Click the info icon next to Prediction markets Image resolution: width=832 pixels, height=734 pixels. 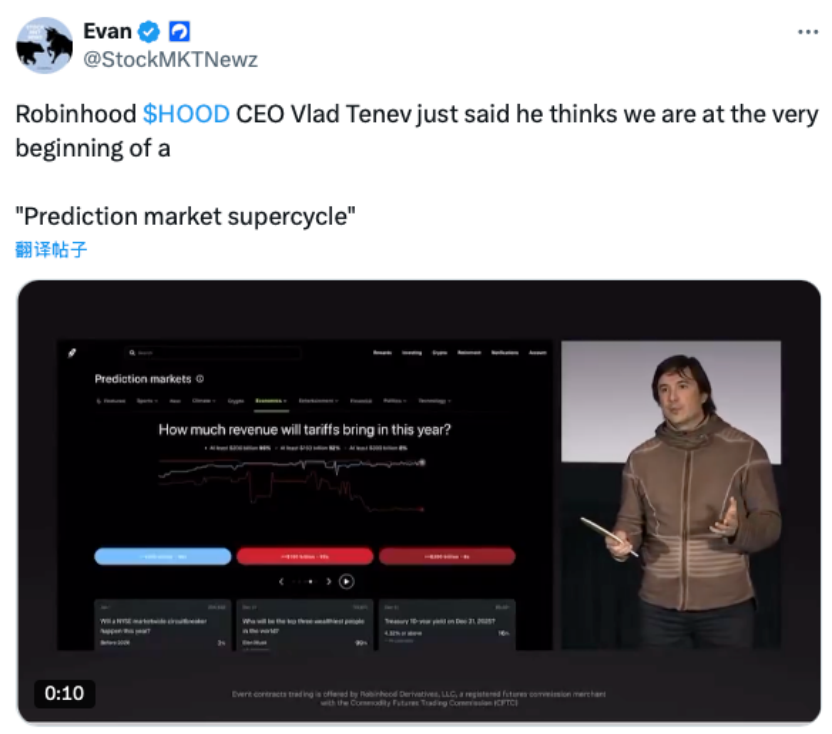tap(200, 379)
